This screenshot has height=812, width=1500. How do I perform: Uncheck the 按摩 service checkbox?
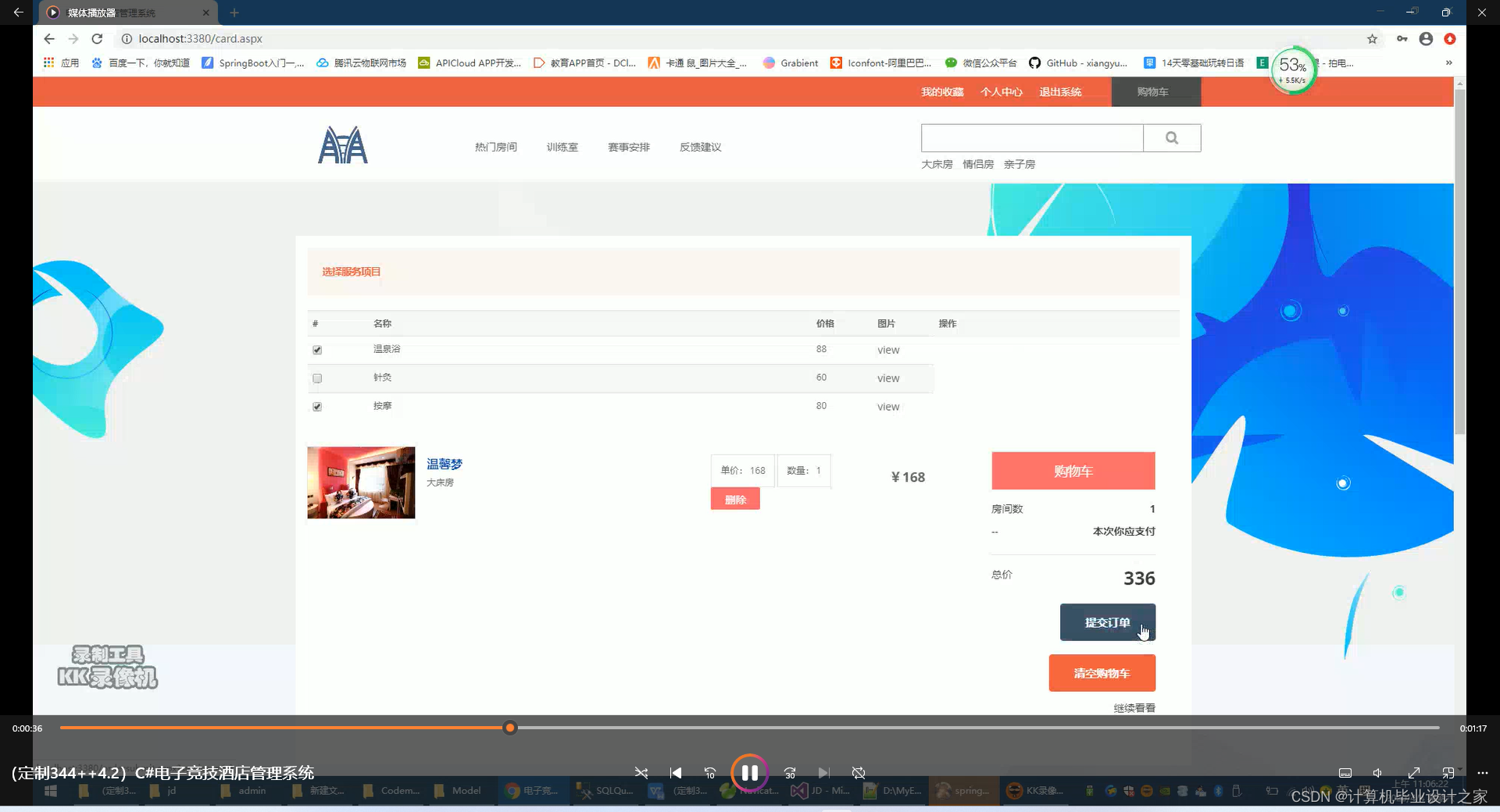click(x=317, y=407)
